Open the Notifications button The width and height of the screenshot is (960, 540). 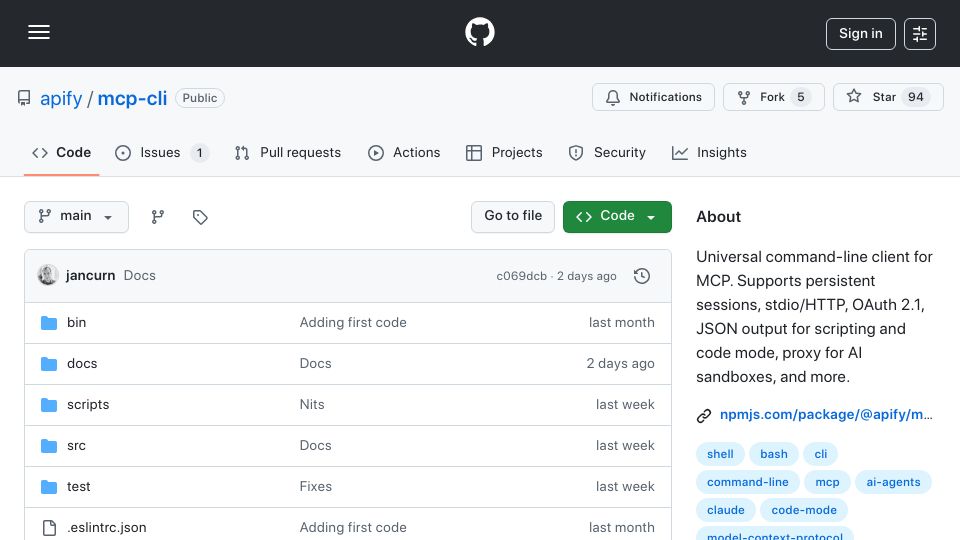(x=653, y=97)
